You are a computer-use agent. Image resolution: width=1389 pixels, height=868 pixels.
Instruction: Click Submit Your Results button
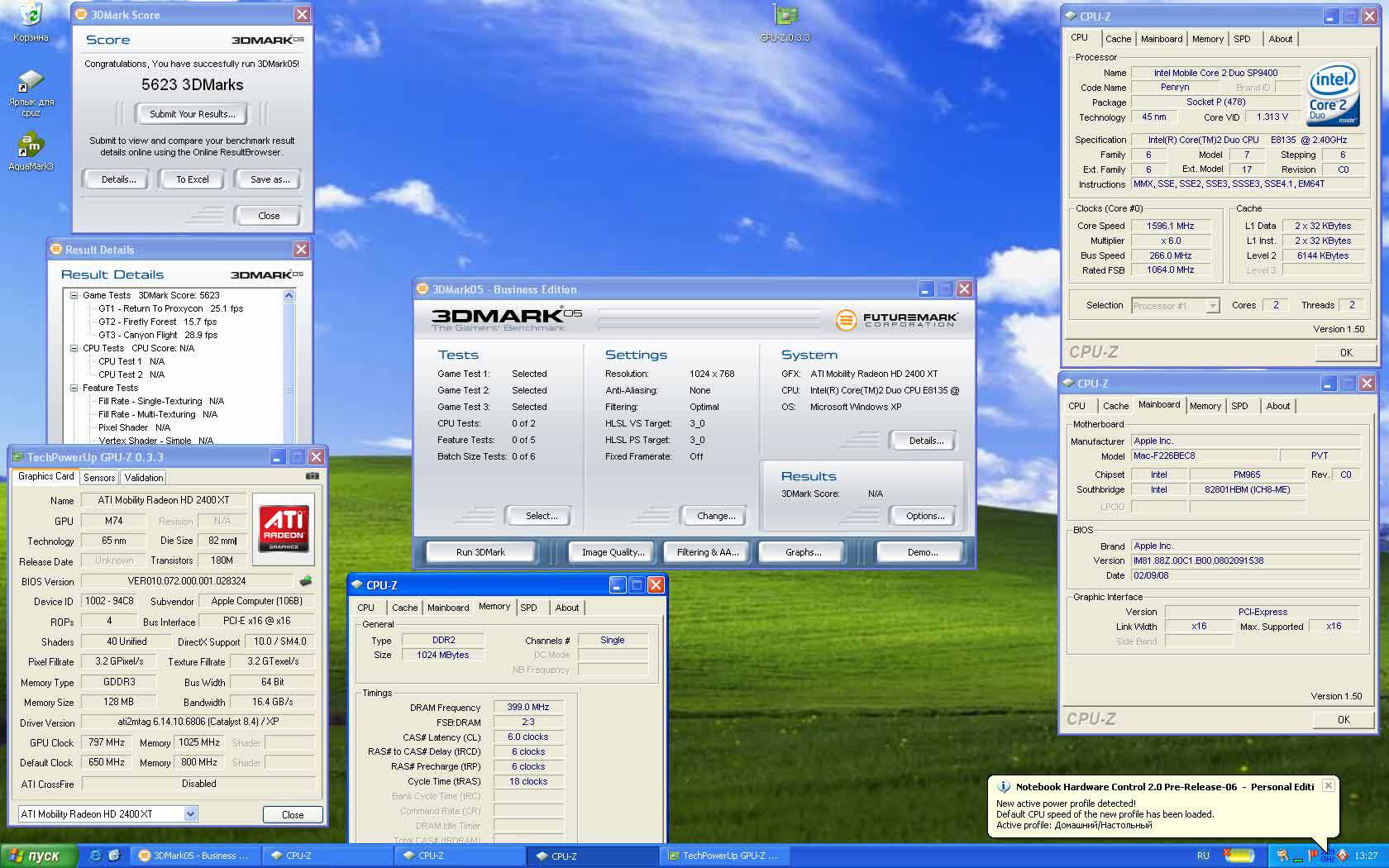[x=193, y=114]
